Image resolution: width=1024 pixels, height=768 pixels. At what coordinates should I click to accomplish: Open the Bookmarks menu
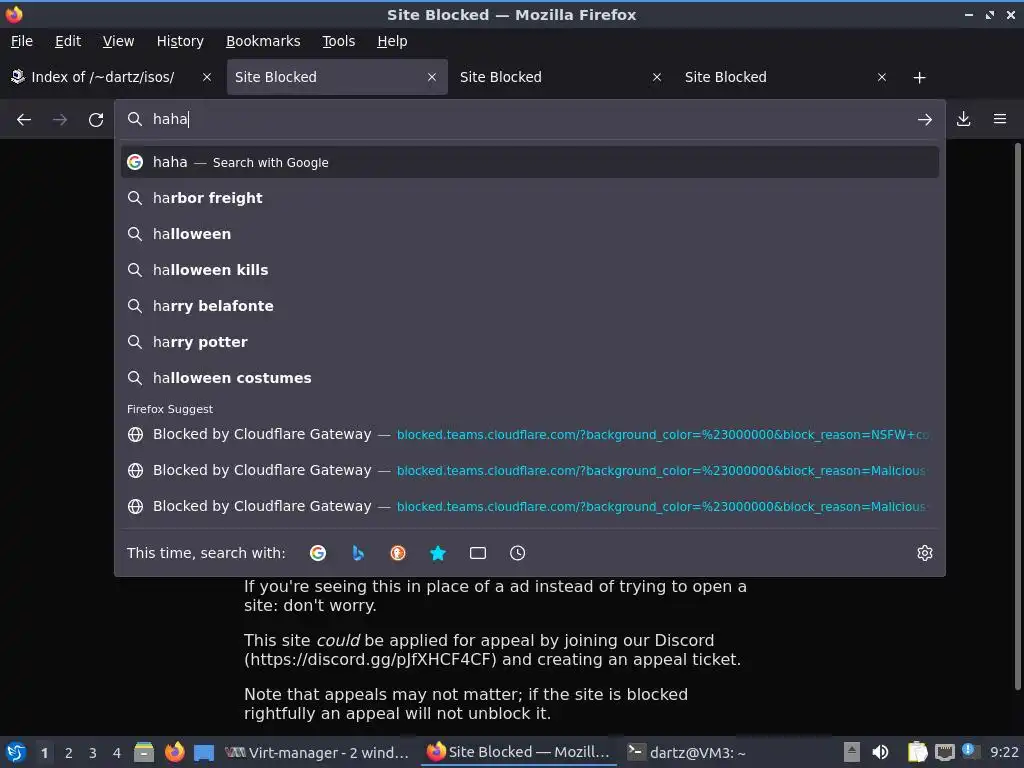tap(263, 41)
